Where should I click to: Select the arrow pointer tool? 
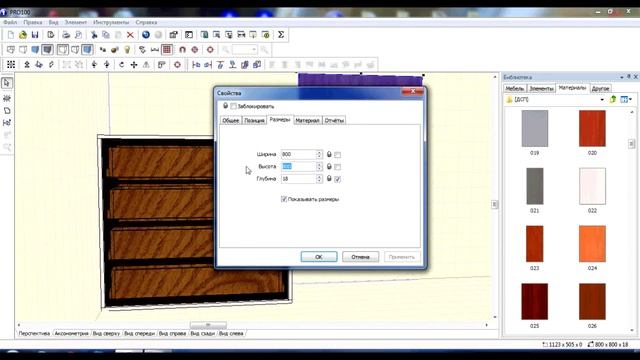[x=7, y=83]
